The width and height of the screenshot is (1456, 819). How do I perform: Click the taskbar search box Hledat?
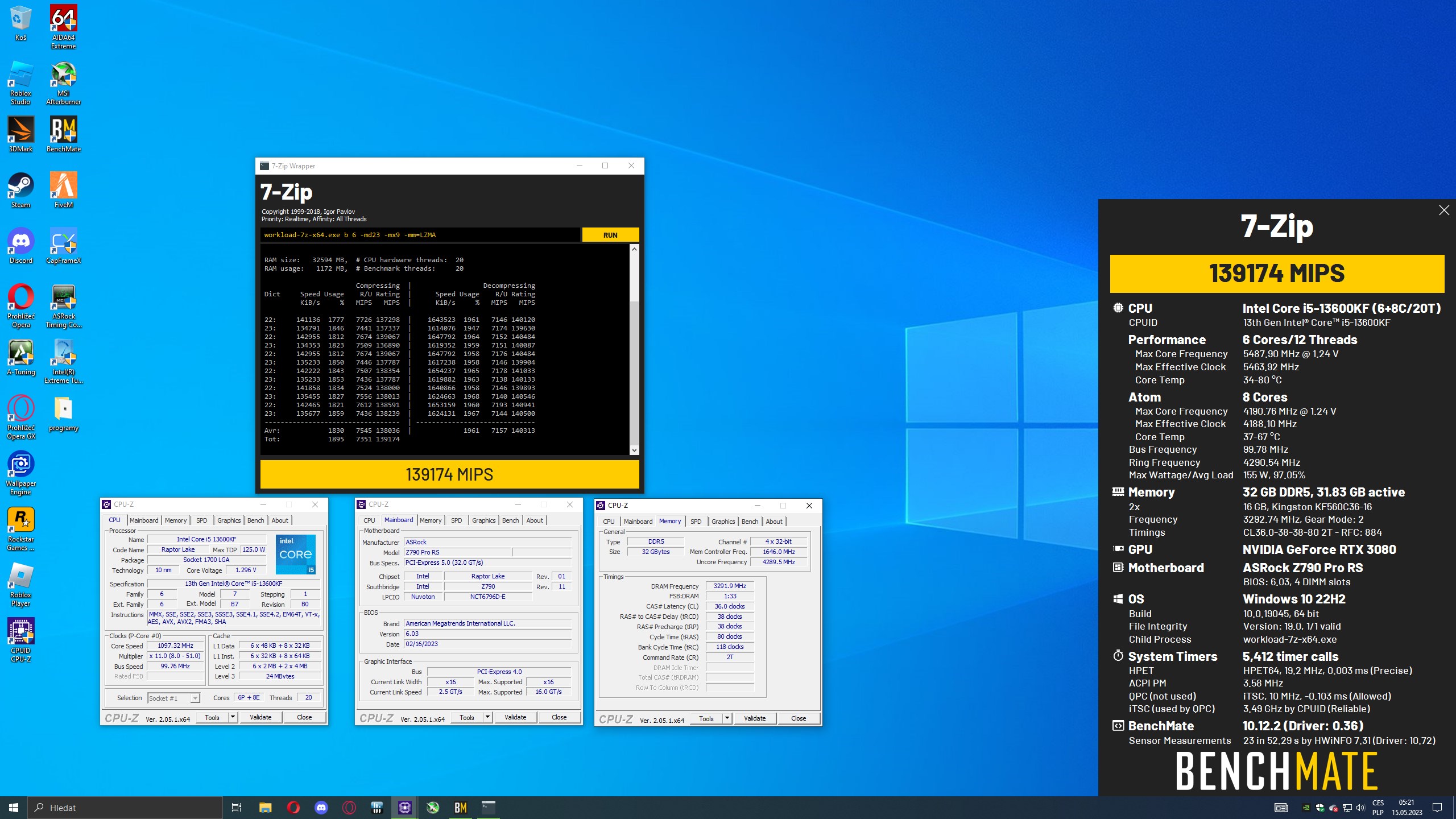pyautogui.click(x=125, y=808)
